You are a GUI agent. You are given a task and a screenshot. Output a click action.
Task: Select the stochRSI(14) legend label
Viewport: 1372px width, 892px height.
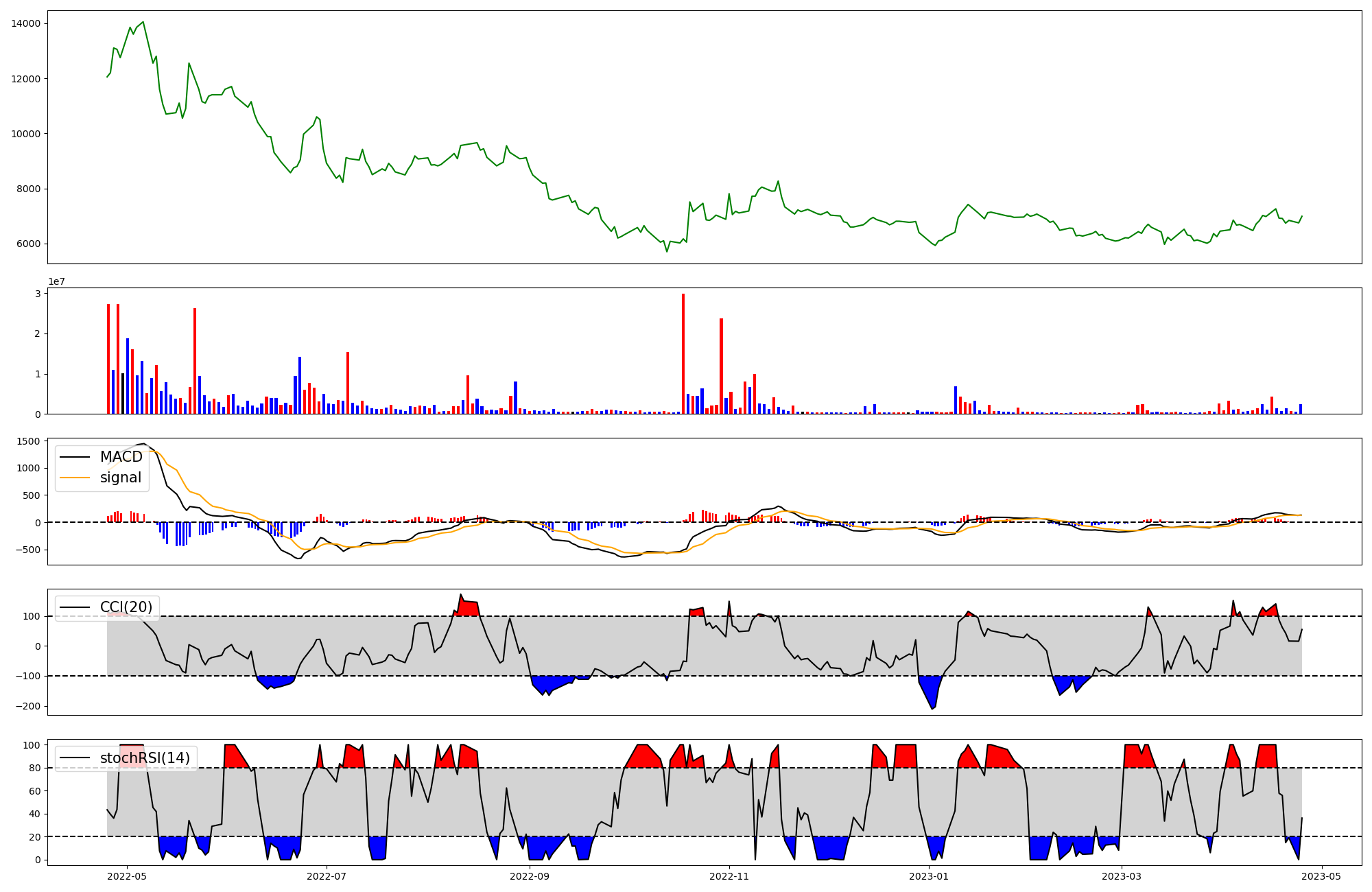[x=145, y=758]
